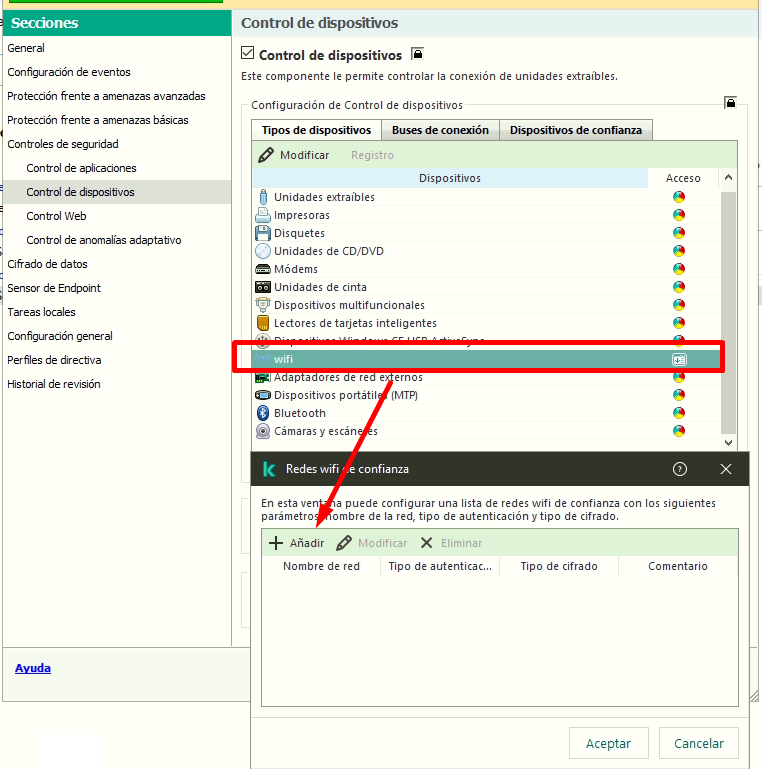Click Registro in device toolbar

tap(372, 155)
